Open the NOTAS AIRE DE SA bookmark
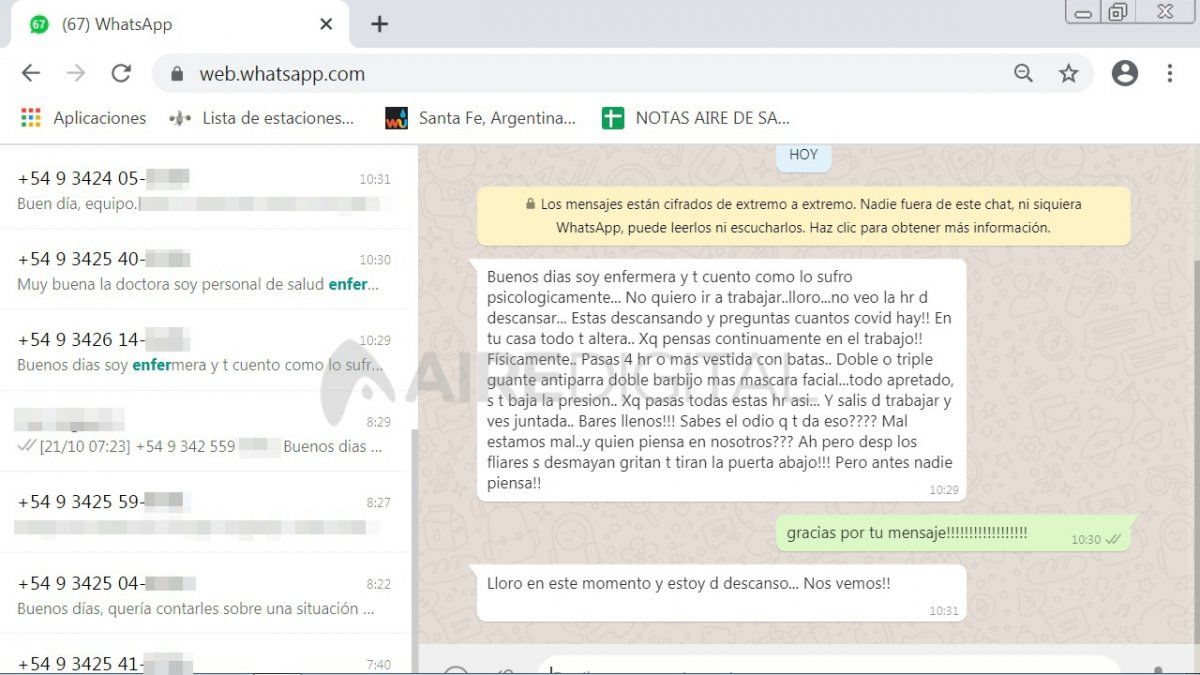Image resolution: width=1200 pixels, height=675 pixels. (696, 118)
